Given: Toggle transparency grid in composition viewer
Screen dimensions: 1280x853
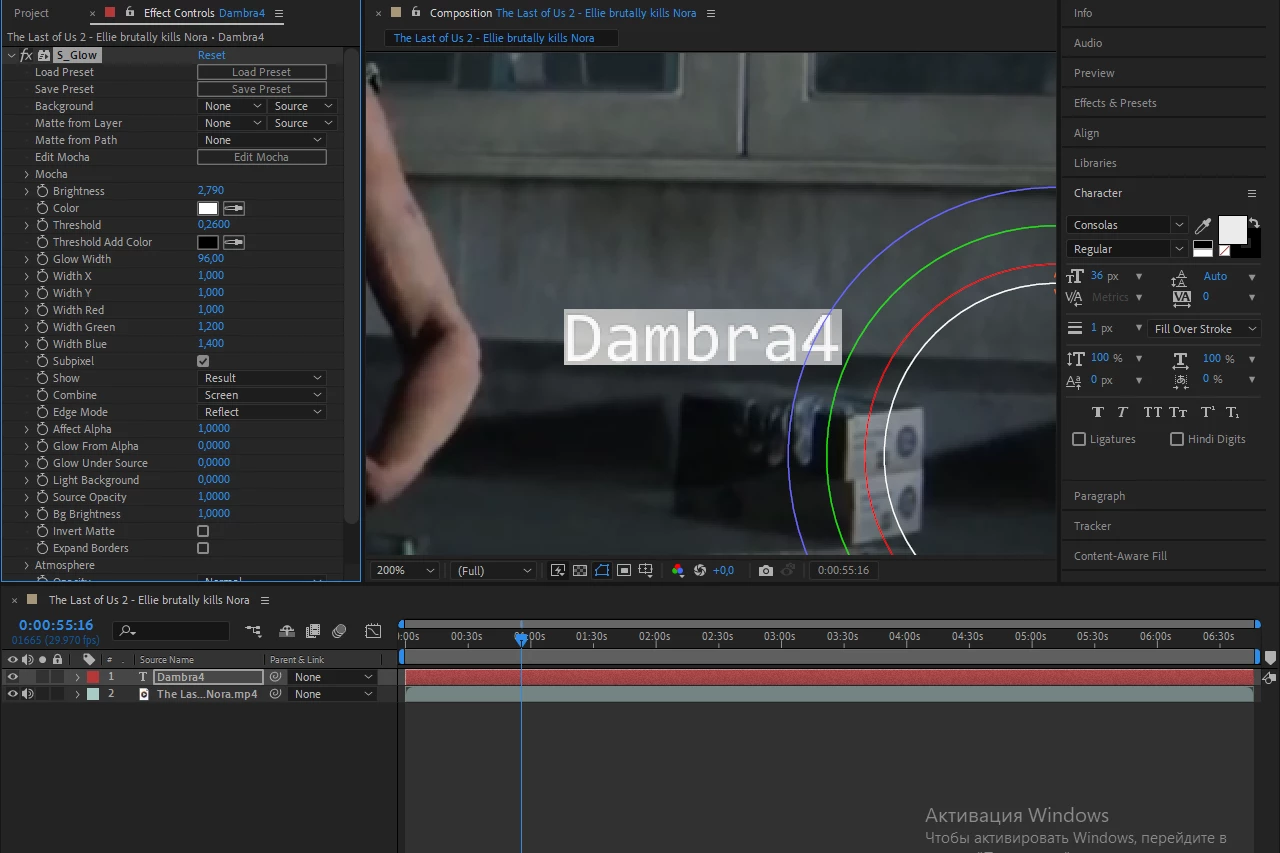Looking at the screenshot, I should click(x=580, y=570).
